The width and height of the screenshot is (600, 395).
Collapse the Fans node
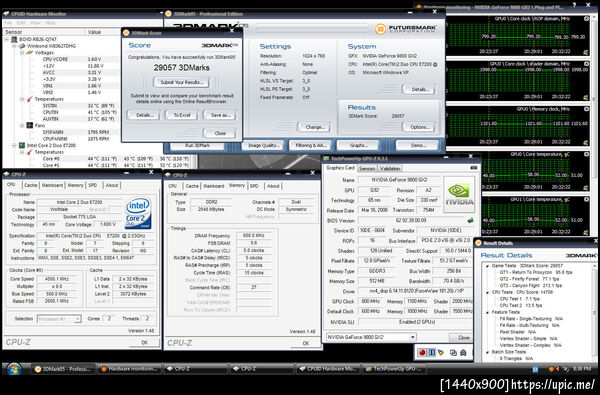point(22,126)
